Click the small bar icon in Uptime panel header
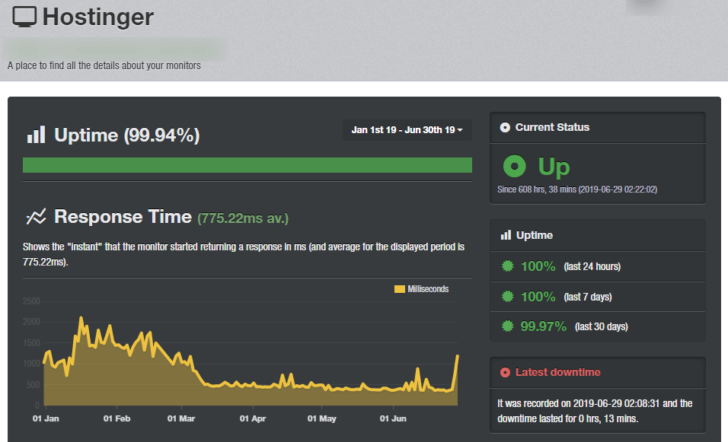728x442 pixels. tap(506, 235)
